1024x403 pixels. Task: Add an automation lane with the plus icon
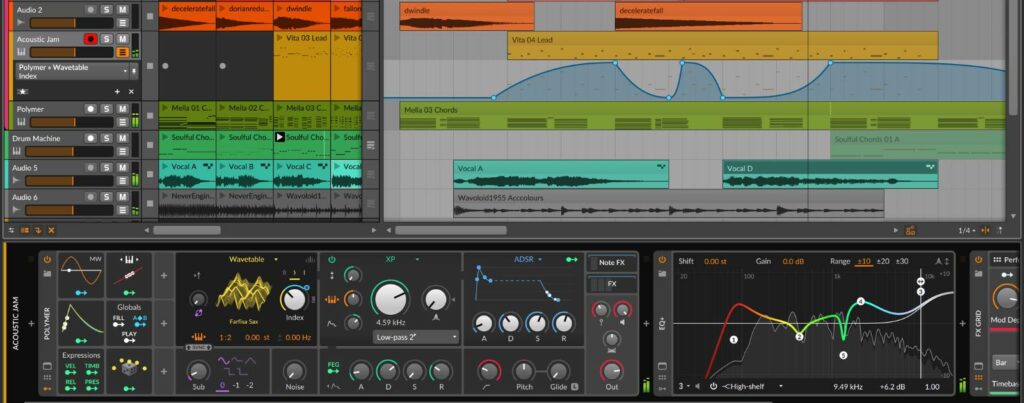pos(118,92)
